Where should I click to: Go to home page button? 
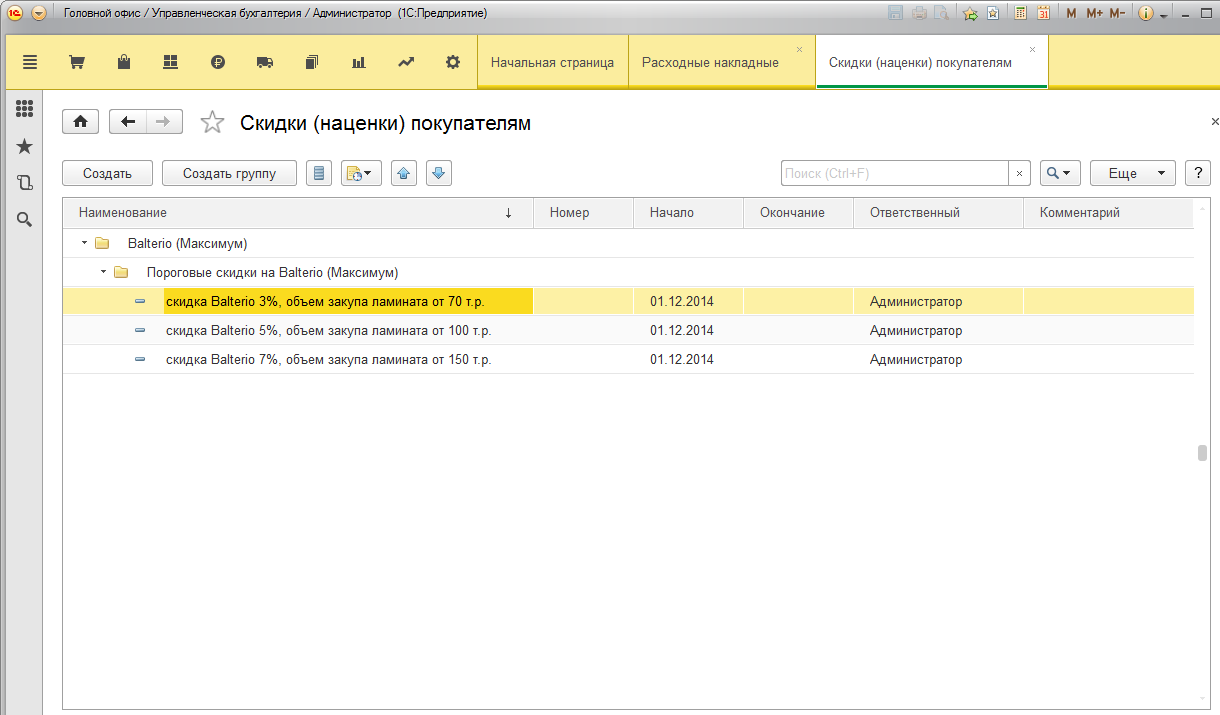[x=80, y=122]
